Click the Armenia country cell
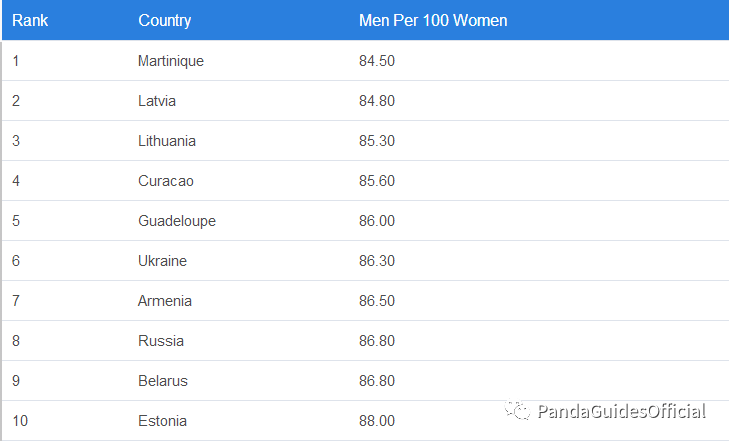The height and width of the screenshot is (441, 729). (165, 301)
